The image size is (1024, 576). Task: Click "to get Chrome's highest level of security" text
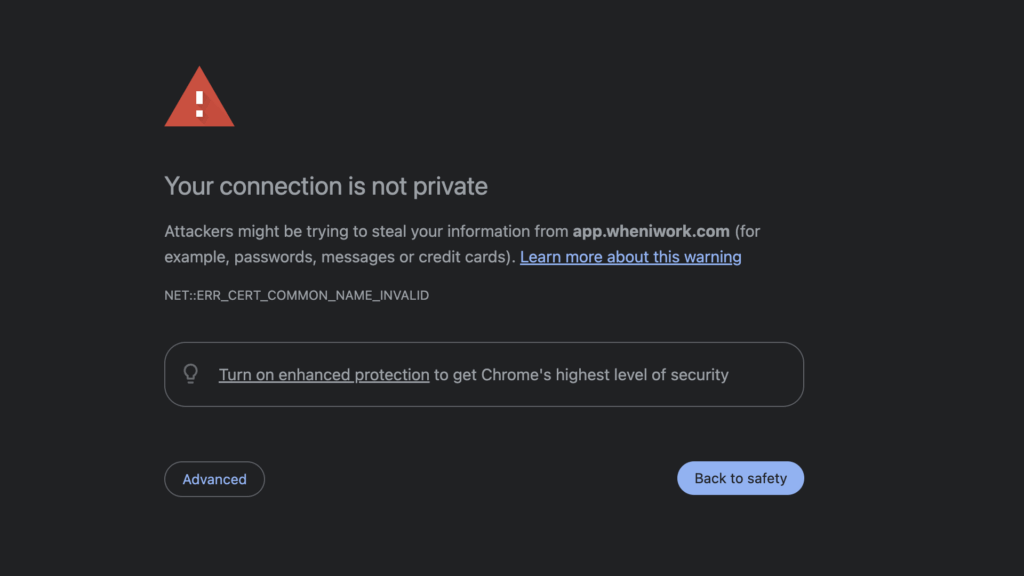[x=581, y=375]
